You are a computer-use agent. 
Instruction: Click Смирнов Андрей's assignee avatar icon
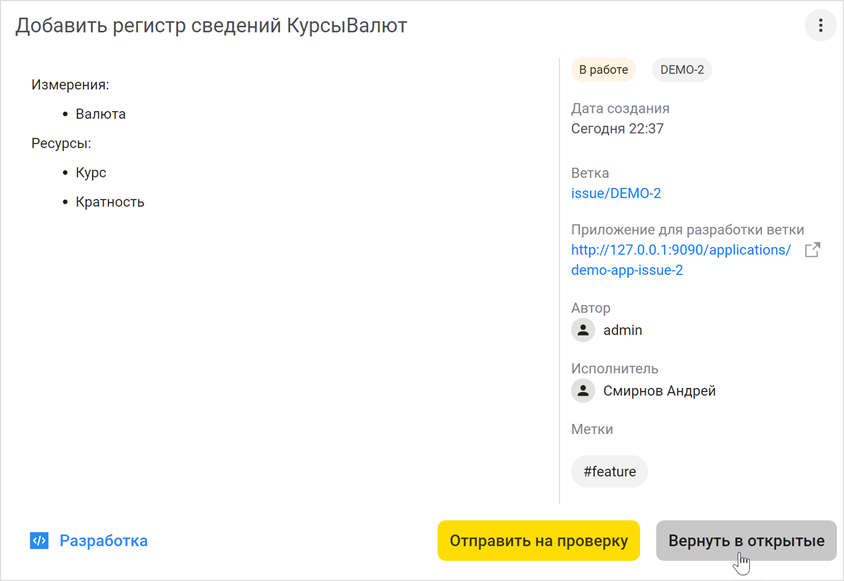click(x=583, y=390)
